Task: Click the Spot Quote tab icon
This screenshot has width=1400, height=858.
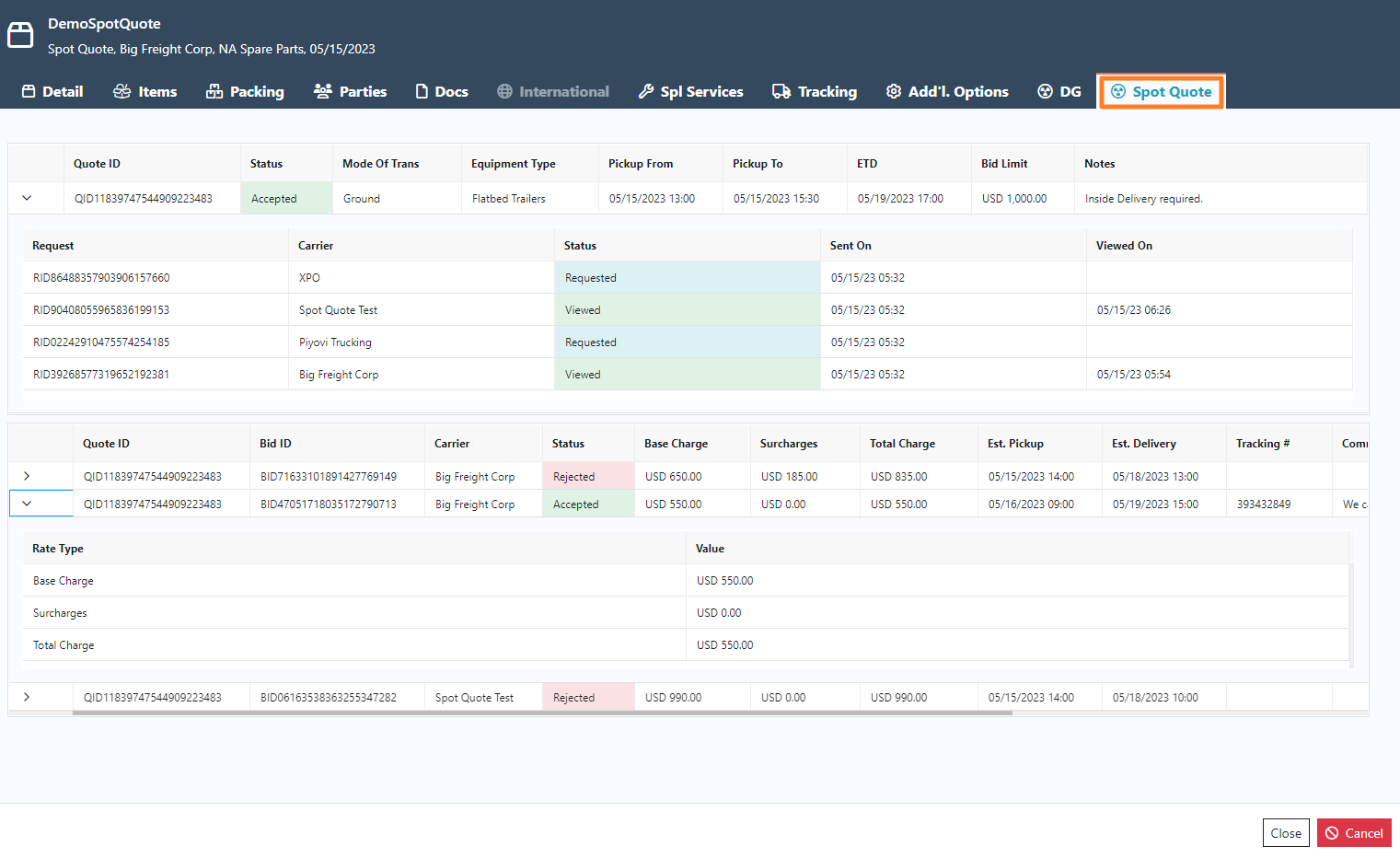Action: 1118,91
